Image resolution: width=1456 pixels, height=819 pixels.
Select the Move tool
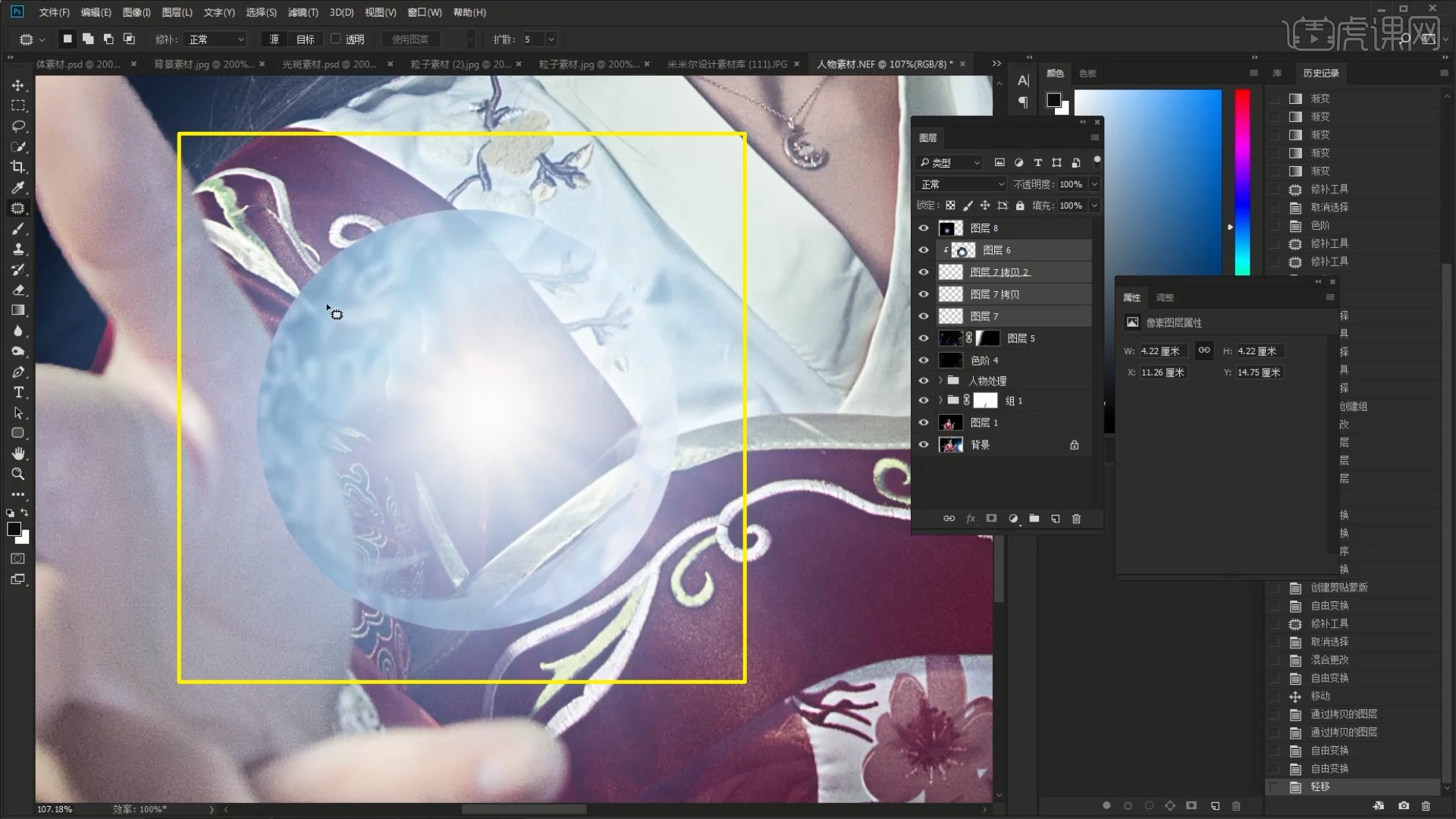[18, 86]
